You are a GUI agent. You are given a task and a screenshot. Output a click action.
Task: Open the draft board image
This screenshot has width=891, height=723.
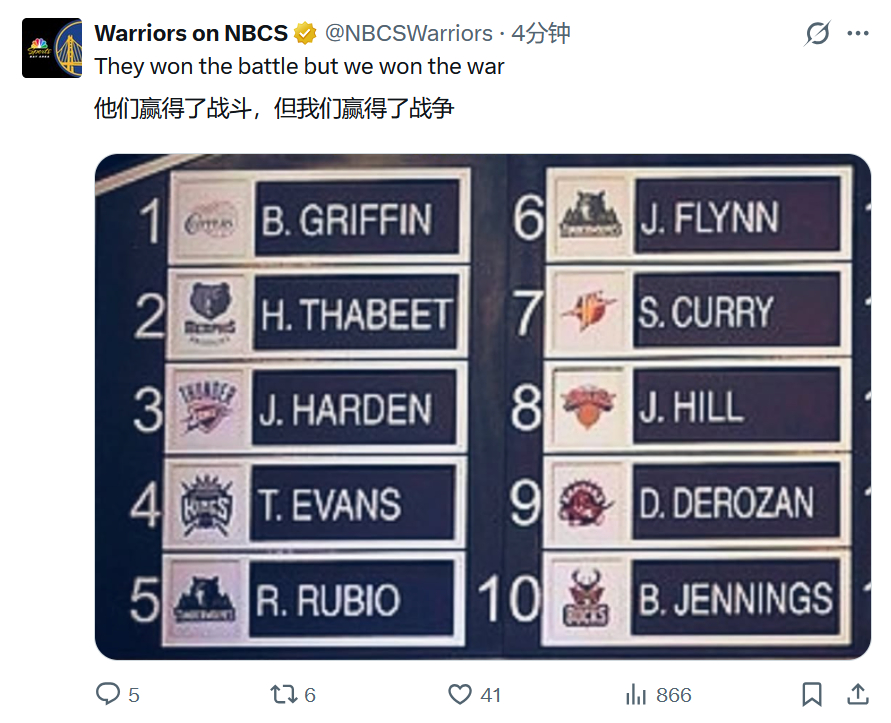click(x=483, y=406)
